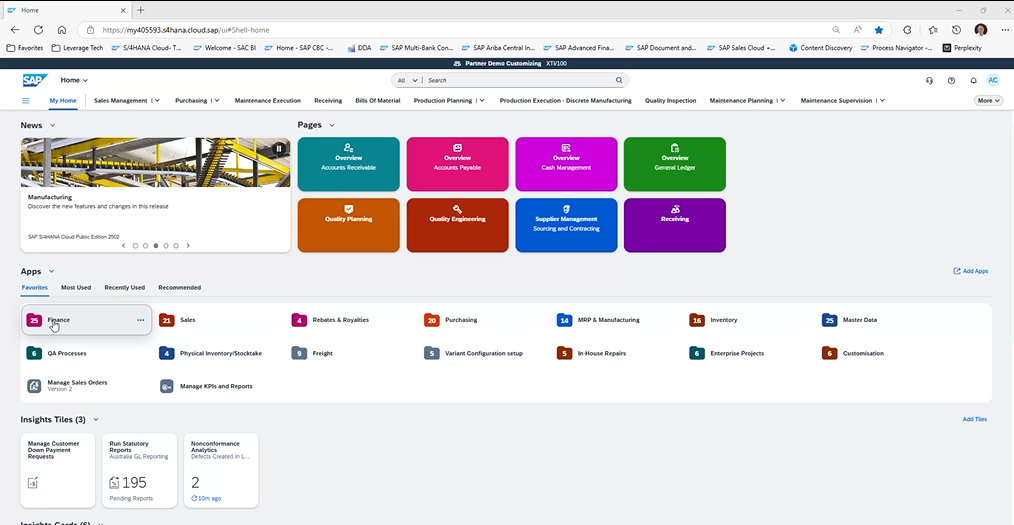Go to Quality Inspection menu item
Screen dimensions: 1014x525
(x=671, y=101)
